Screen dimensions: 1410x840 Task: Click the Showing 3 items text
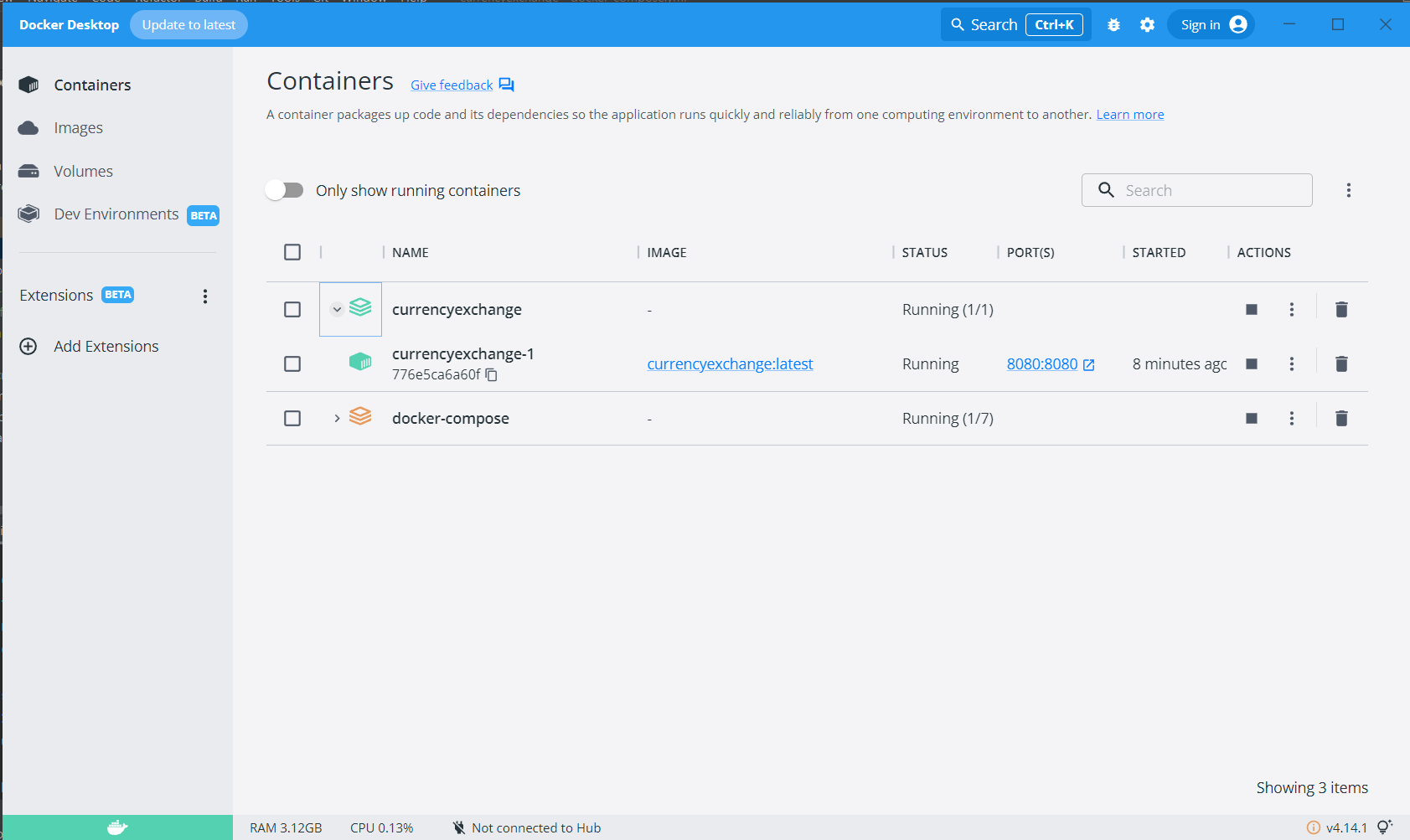pyautogui.click(x=1312, y=787)
